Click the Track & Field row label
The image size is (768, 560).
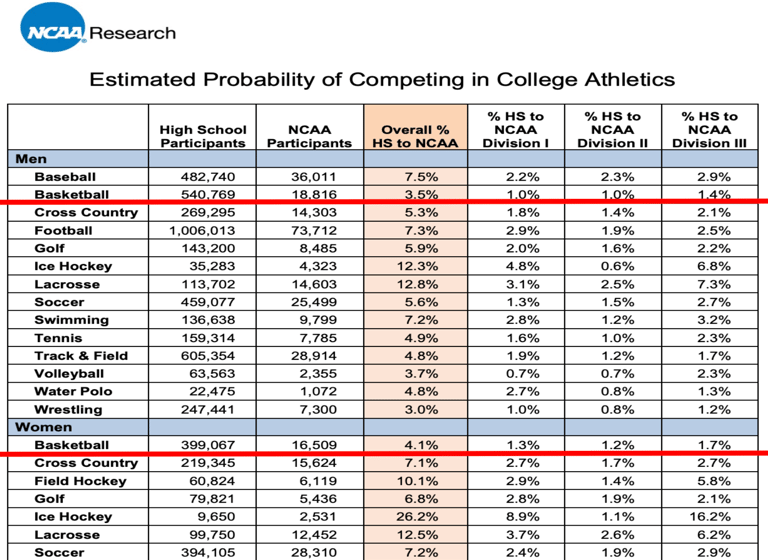[x=81, y=356]
